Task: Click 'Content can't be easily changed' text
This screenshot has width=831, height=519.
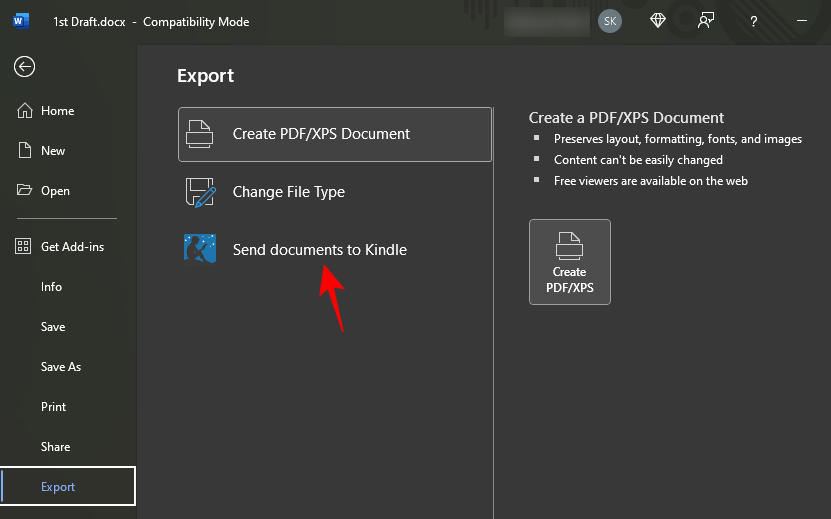Action: [x=638, y=160]
